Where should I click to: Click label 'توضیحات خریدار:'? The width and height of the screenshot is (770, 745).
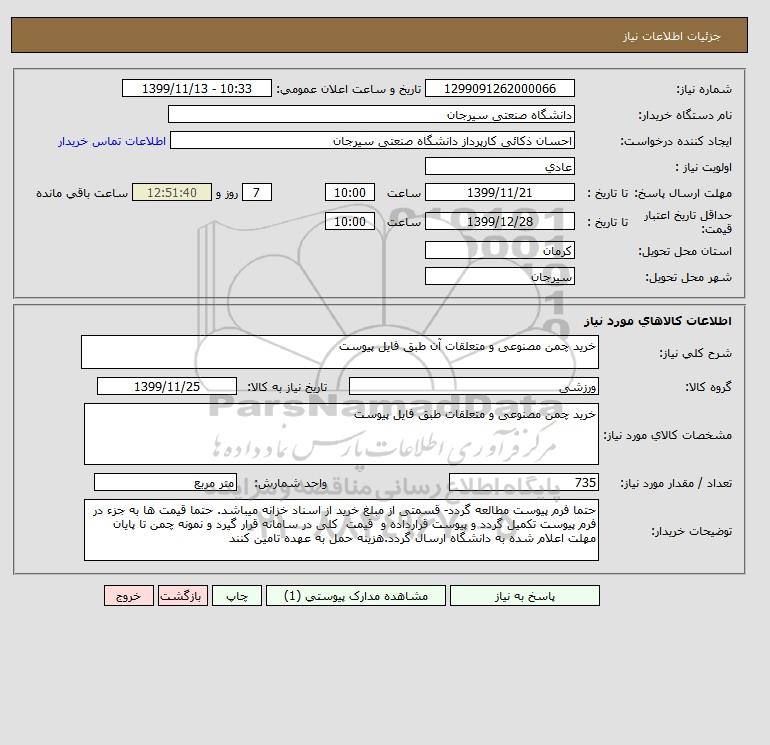(691, 531)
